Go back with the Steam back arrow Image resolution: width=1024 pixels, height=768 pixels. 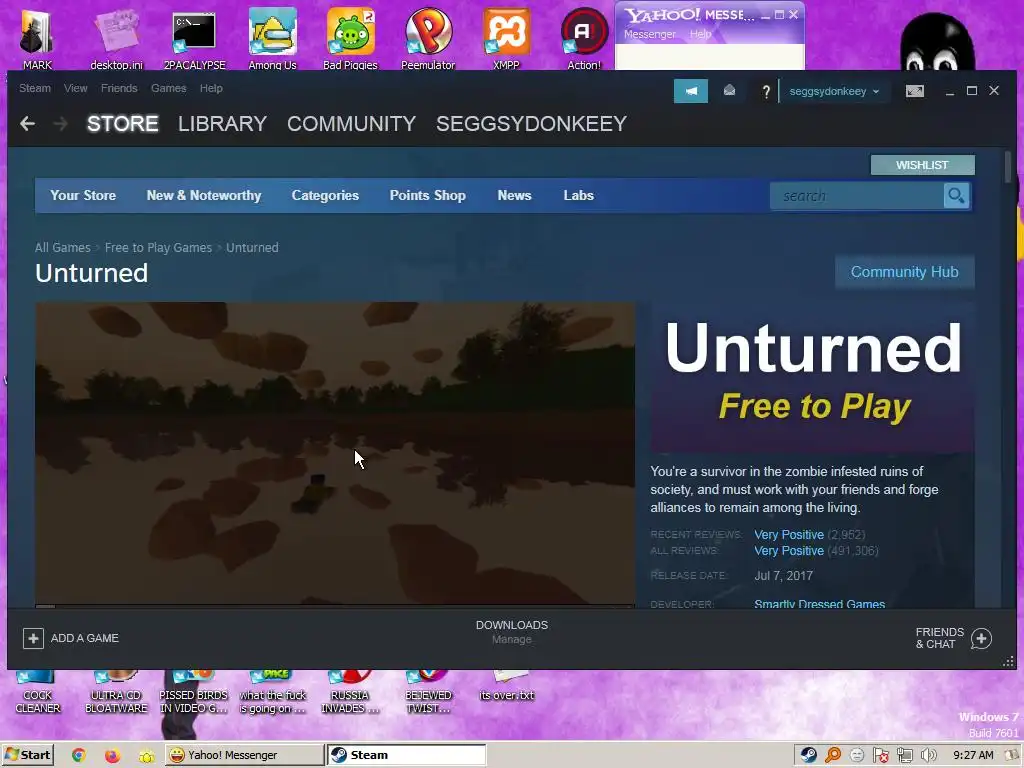[x=27, y=123]
